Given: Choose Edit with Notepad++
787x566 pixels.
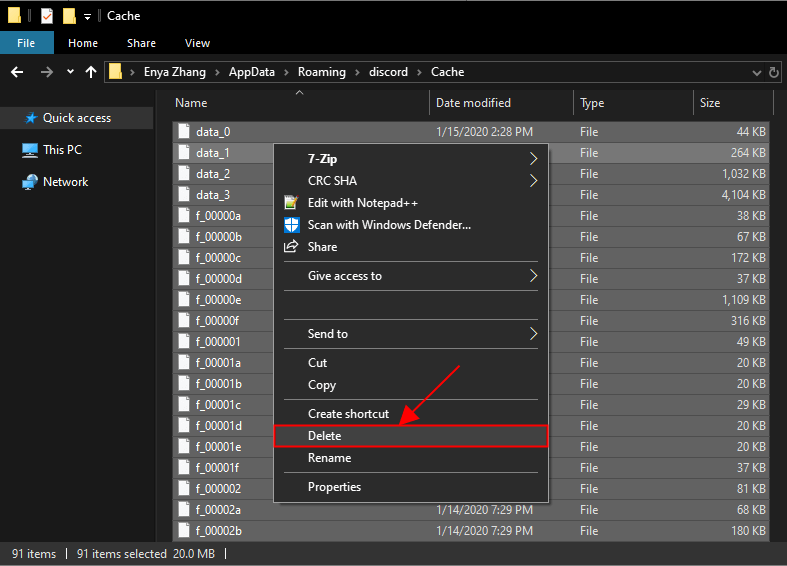Looking at the screenshot, I should click(x=411, y=203).
